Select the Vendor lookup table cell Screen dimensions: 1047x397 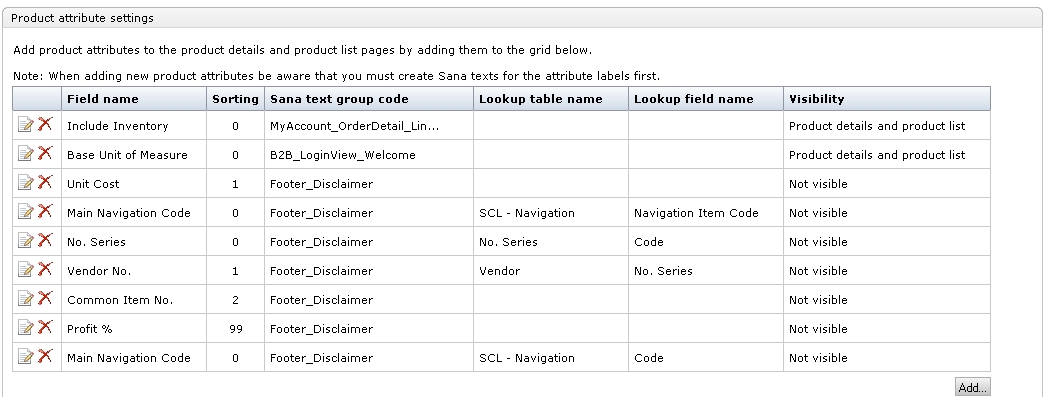[x=551, y=271]
